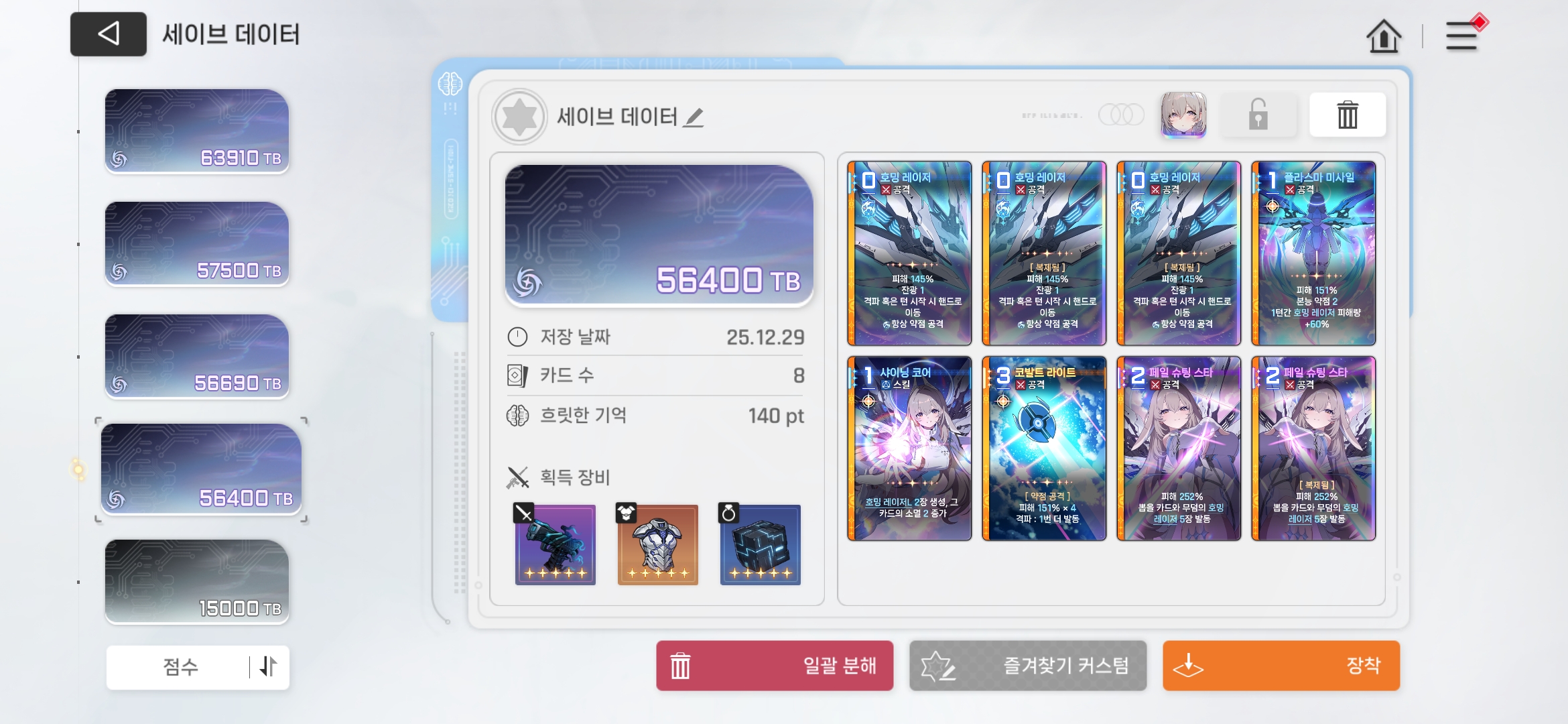
Task: Toggle the sort order arrows
Action: (x=268, y=667)
